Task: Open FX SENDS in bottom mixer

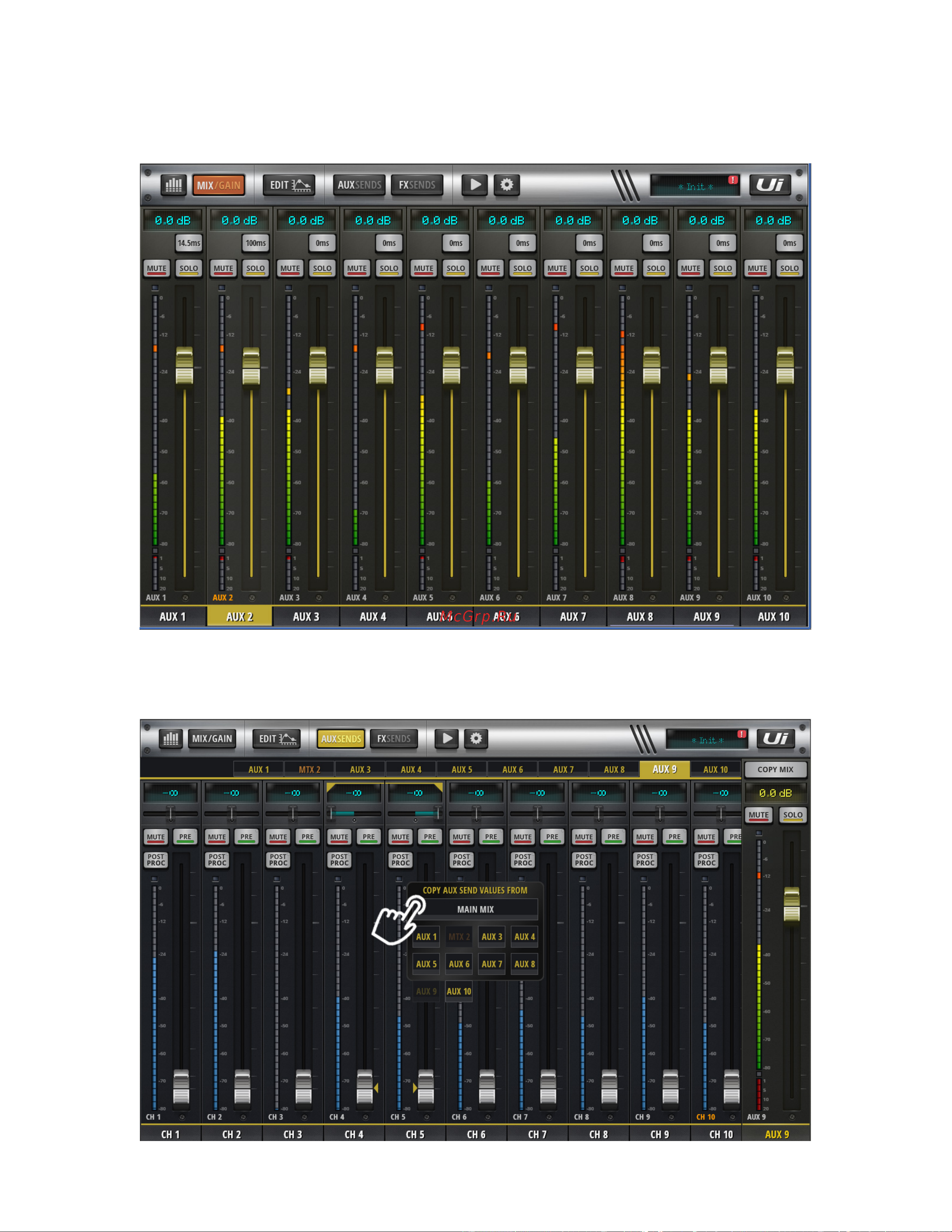Action: pyautogui.click(x=394, y=738)
